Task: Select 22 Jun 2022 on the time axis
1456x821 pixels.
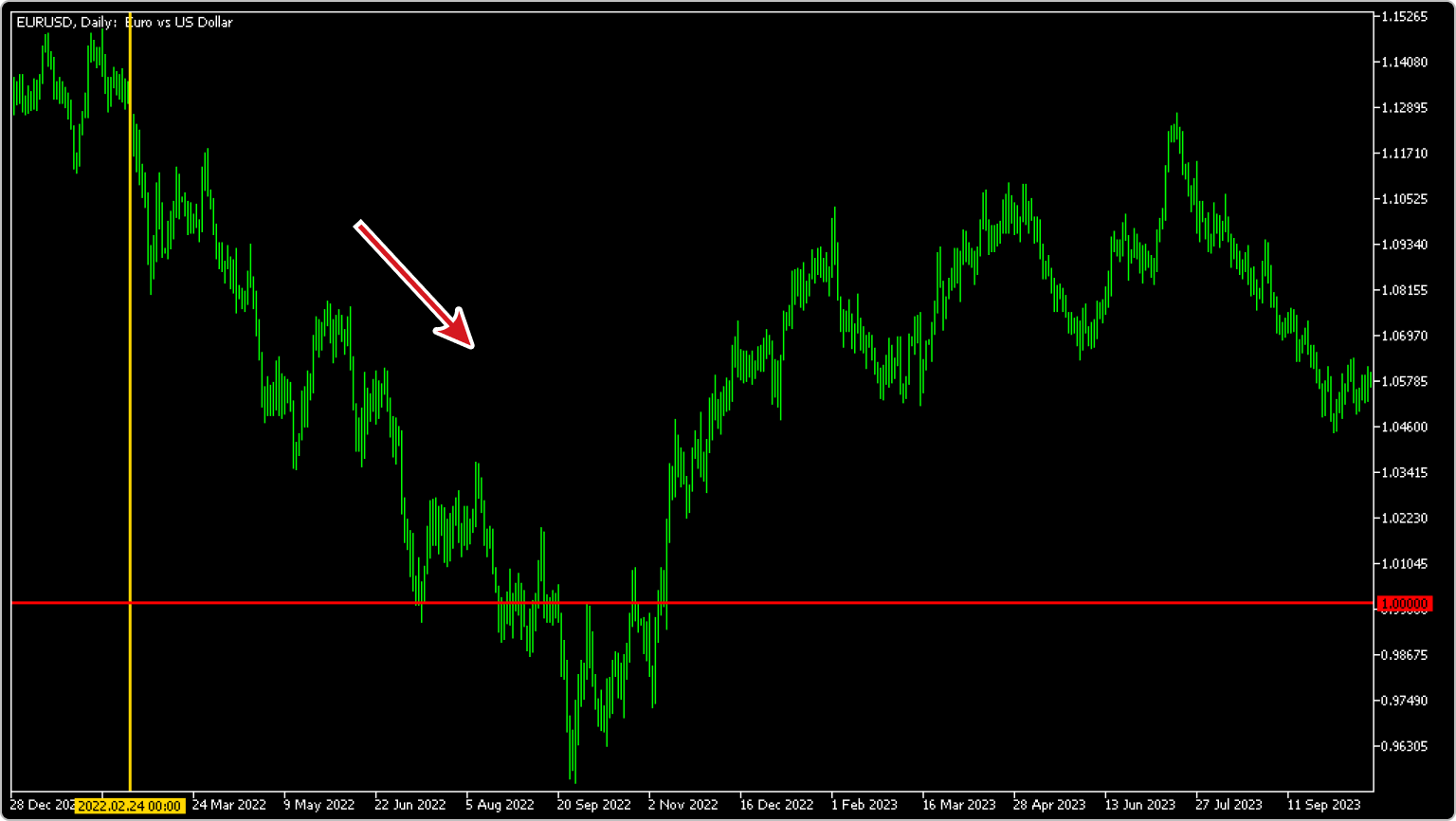Action: click(x=409, y=805)
